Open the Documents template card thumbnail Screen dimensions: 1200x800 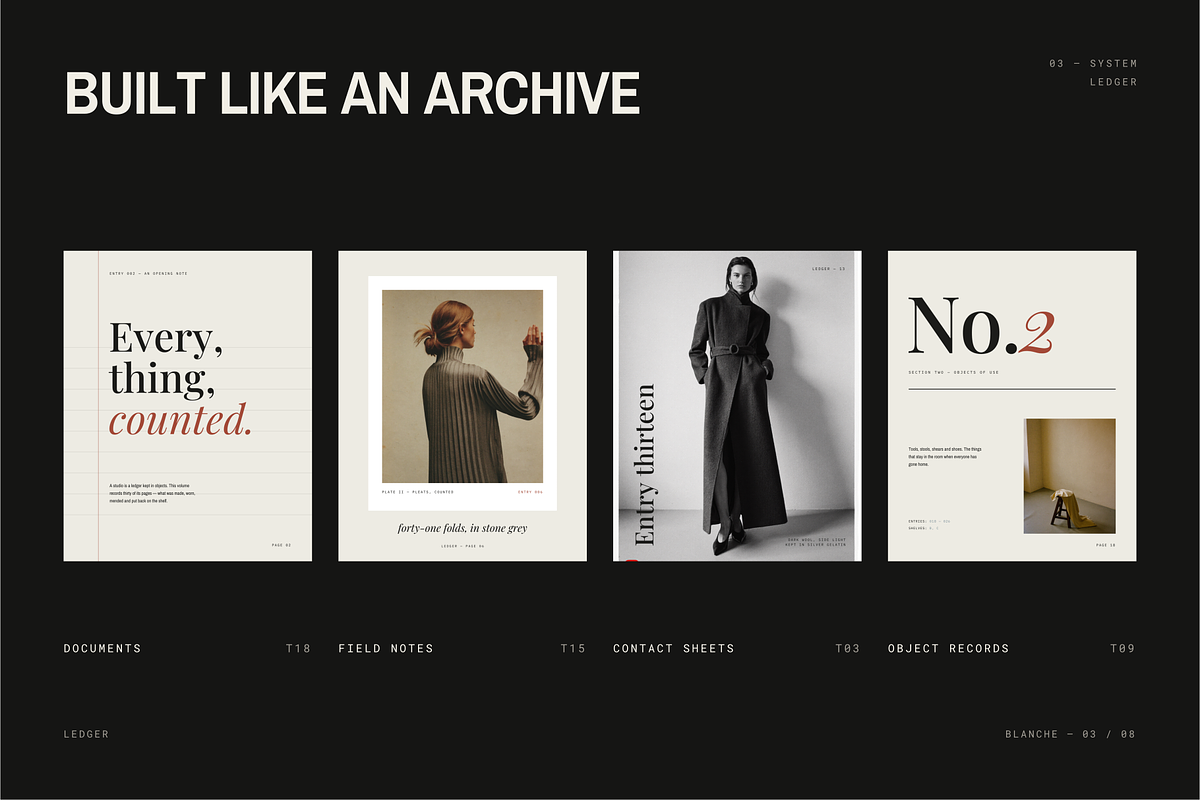188,406
